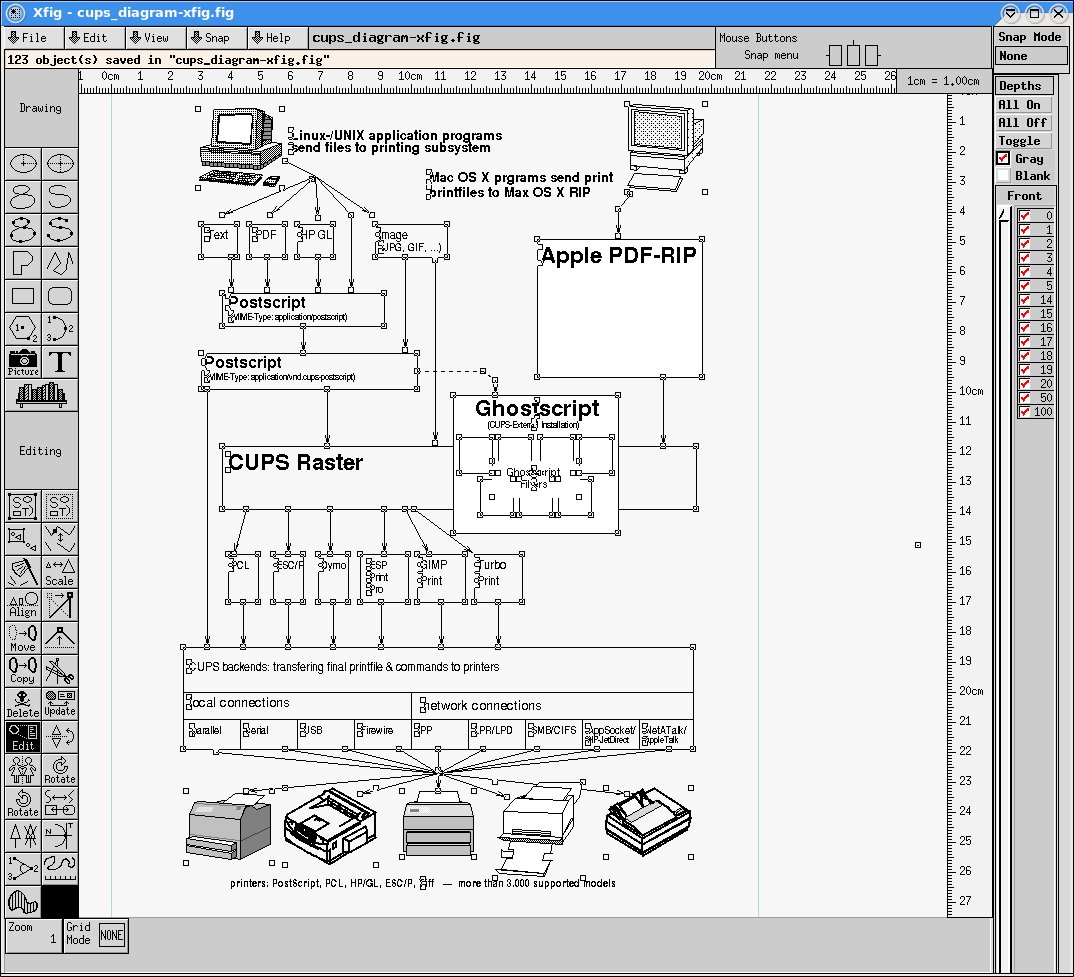Toggle the Gray checkbox in Depths panel
Image resolution: width=1074 pixels, height=977 pixels.
click(1003, 158)
